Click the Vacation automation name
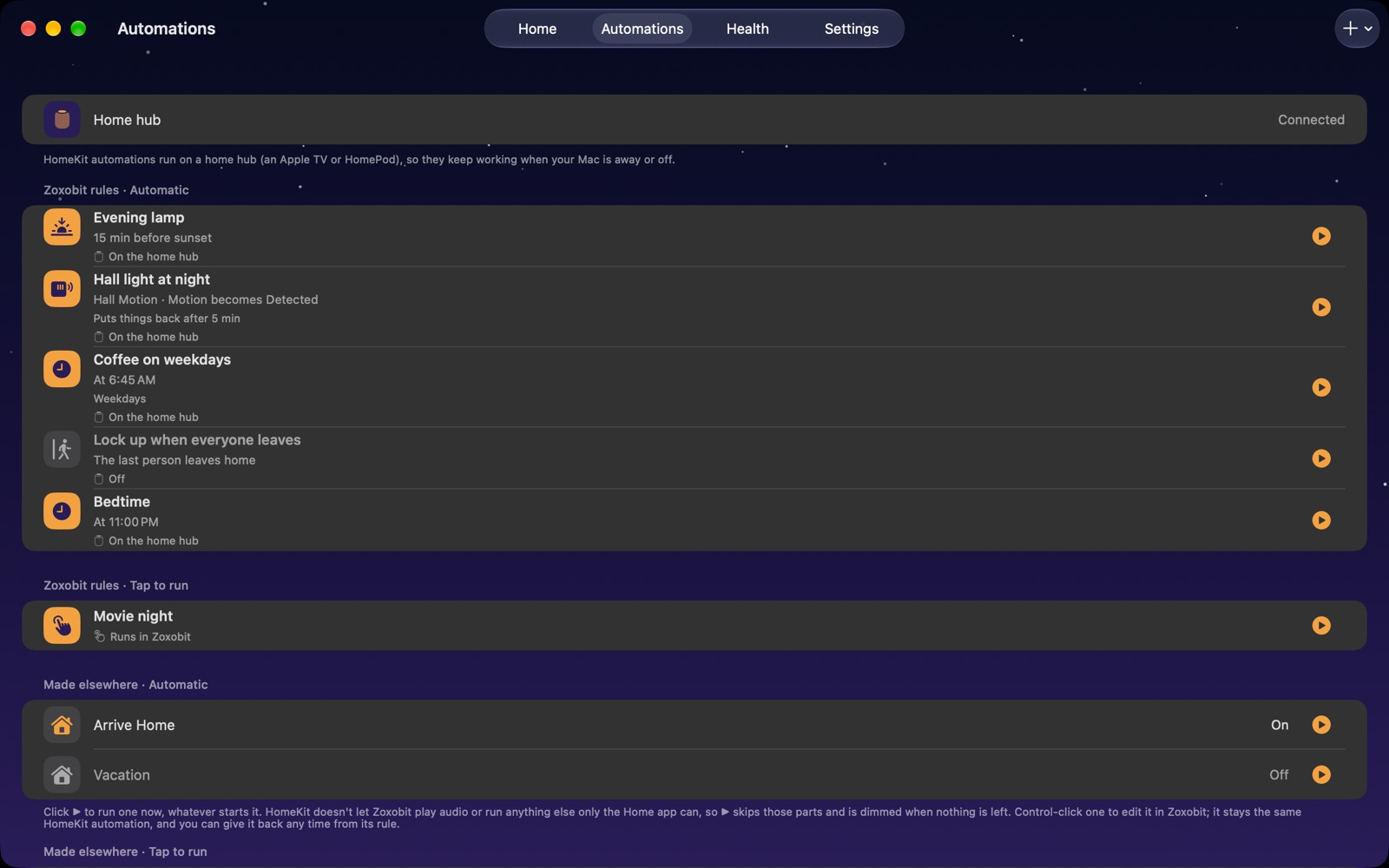This screenshot has height=868, width=1389. pos(122,774)
